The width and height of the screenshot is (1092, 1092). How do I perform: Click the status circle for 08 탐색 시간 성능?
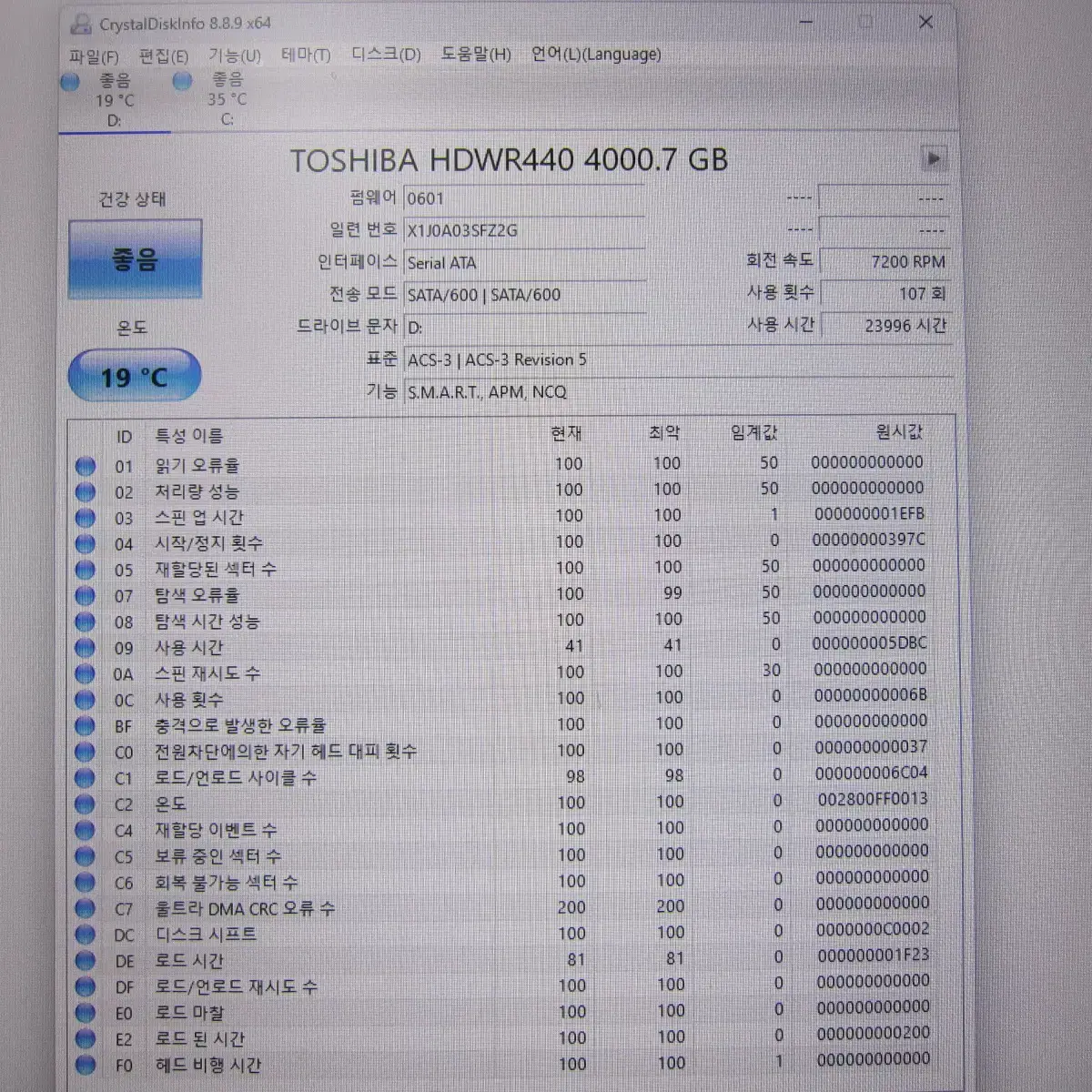click(86, 622)
